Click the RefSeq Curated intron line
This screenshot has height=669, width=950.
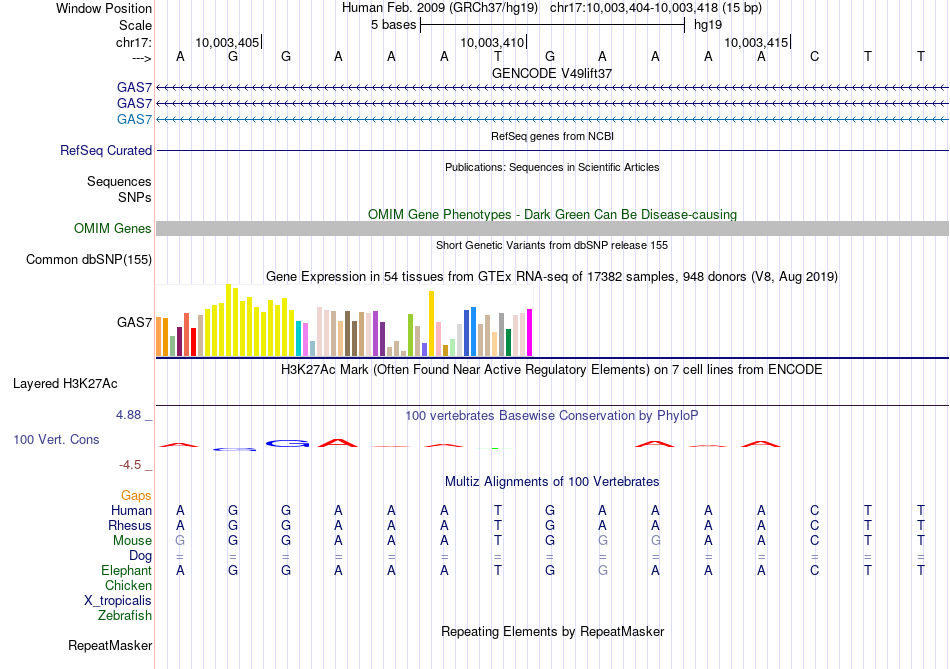[552, 150]
